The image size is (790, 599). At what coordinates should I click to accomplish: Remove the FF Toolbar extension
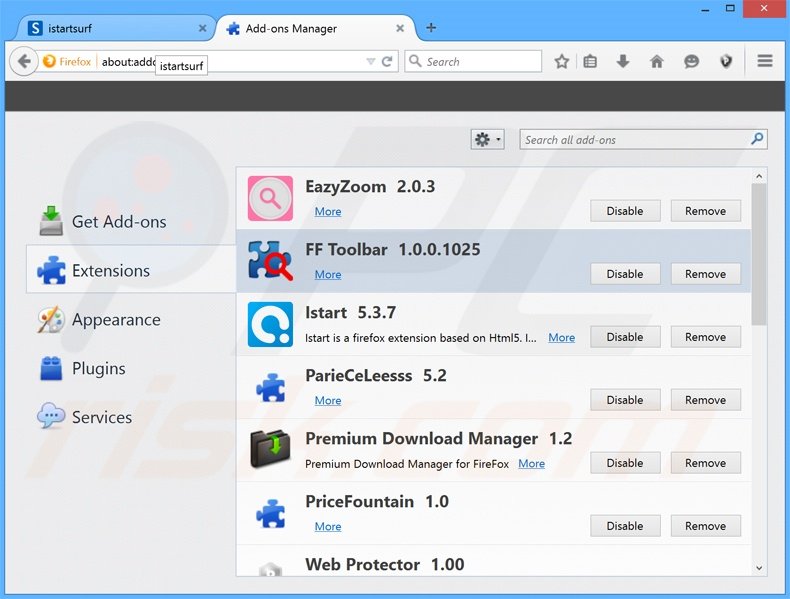pyautogui.click(x=705, y=274)
